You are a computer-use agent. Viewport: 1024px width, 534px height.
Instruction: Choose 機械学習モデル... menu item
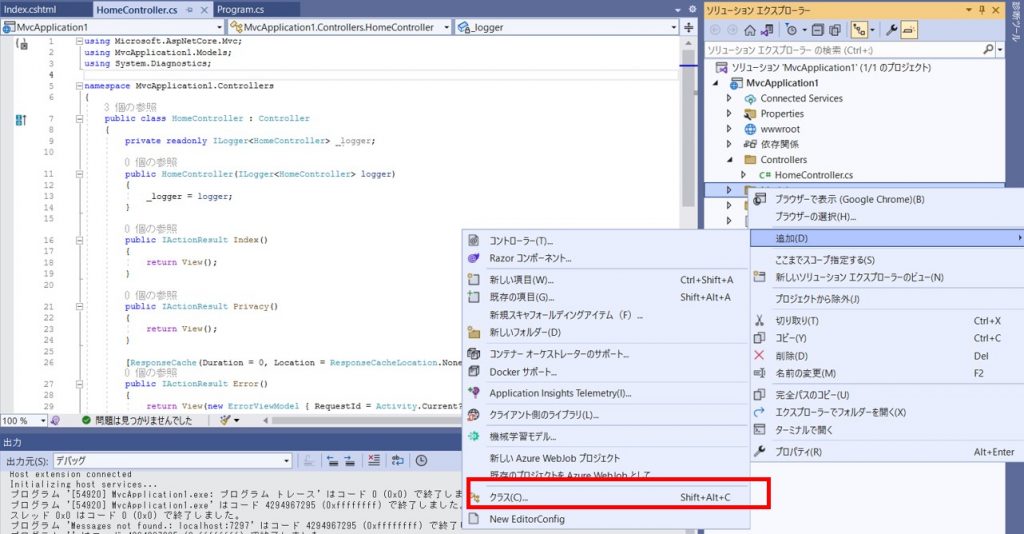[605, 437]
